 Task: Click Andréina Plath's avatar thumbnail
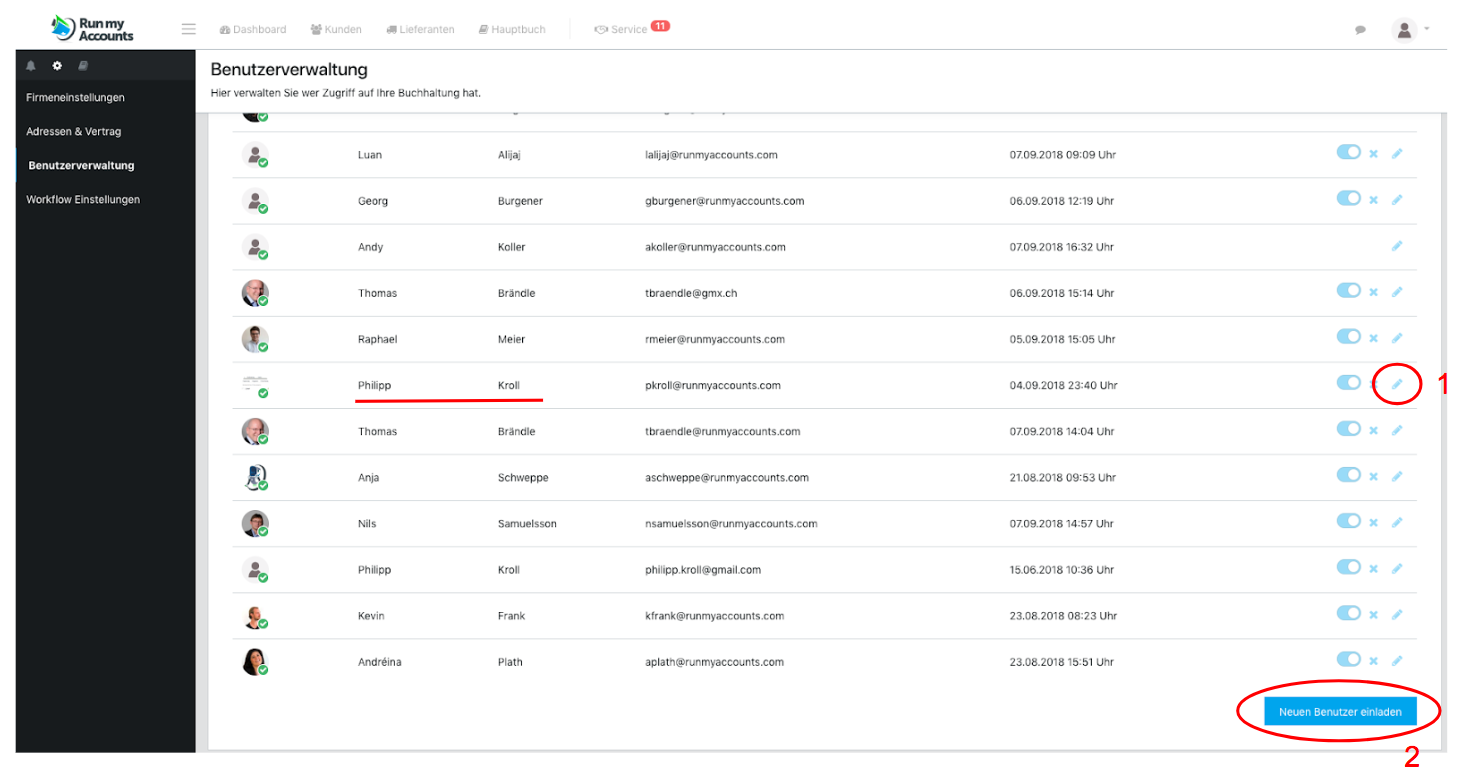click(x=255, y=662)
